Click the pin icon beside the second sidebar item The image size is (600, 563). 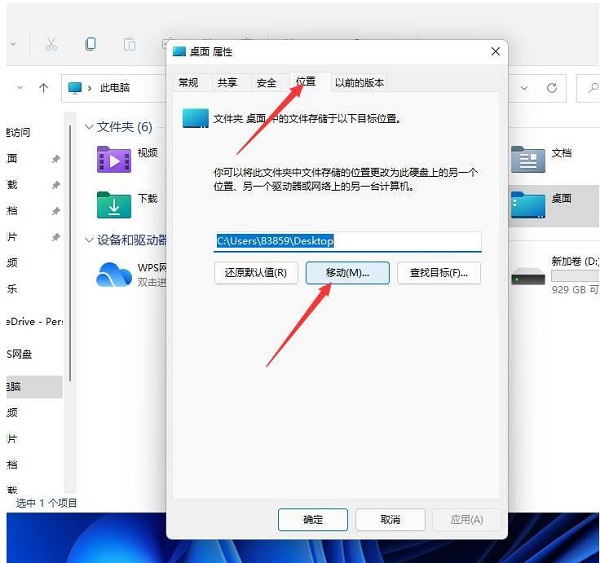(x=56, y=185)
